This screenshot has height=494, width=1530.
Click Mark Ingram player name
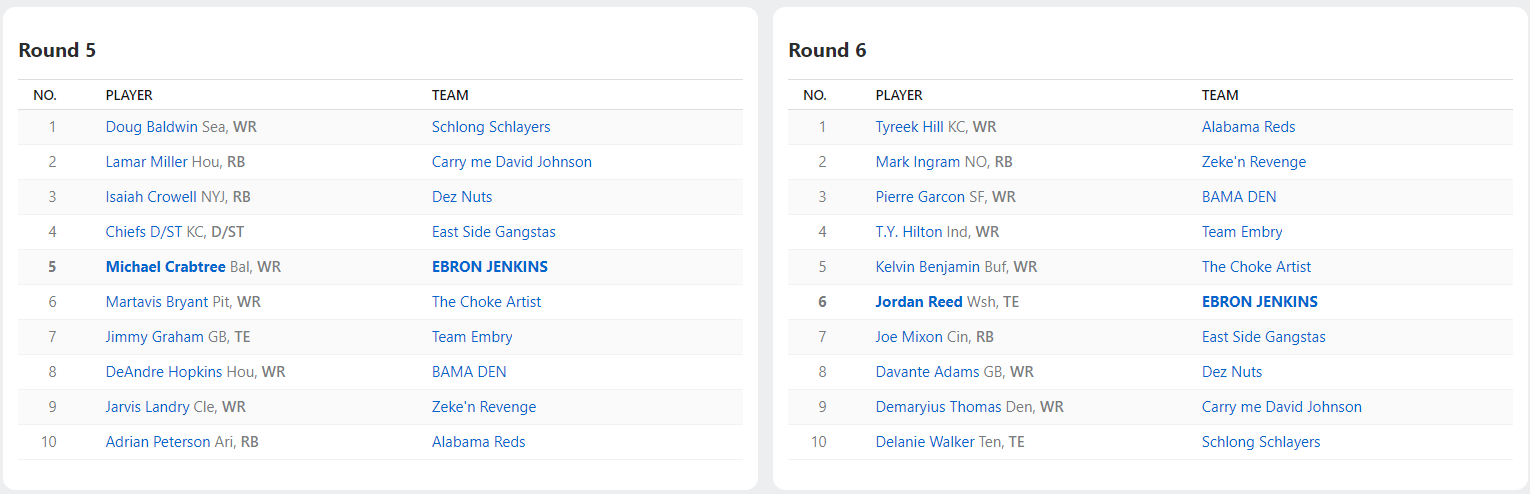917,162
